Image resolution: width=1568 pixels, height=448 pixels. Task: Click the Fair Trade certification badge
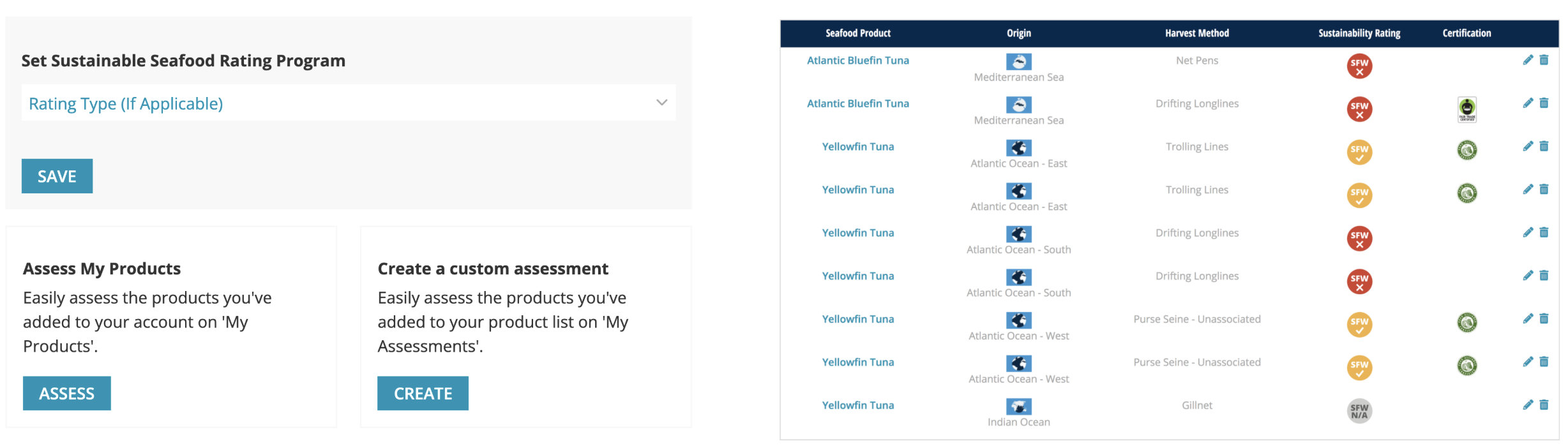[1466, 110]
